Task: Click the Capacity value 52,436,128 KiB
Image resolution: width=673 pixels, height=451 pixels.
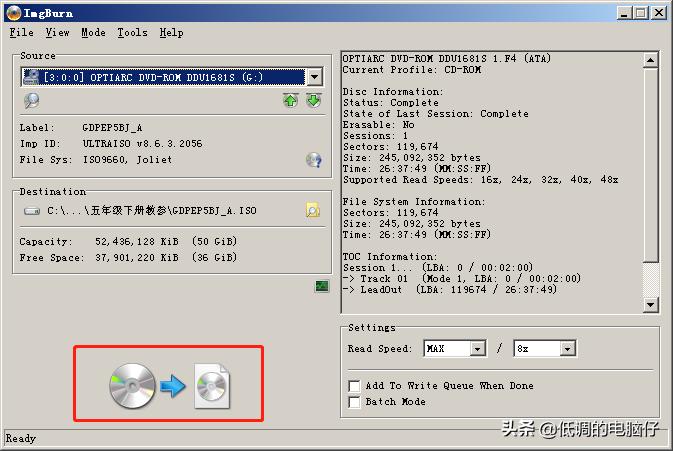Action: pyautogui.click(x=137, y=242)
